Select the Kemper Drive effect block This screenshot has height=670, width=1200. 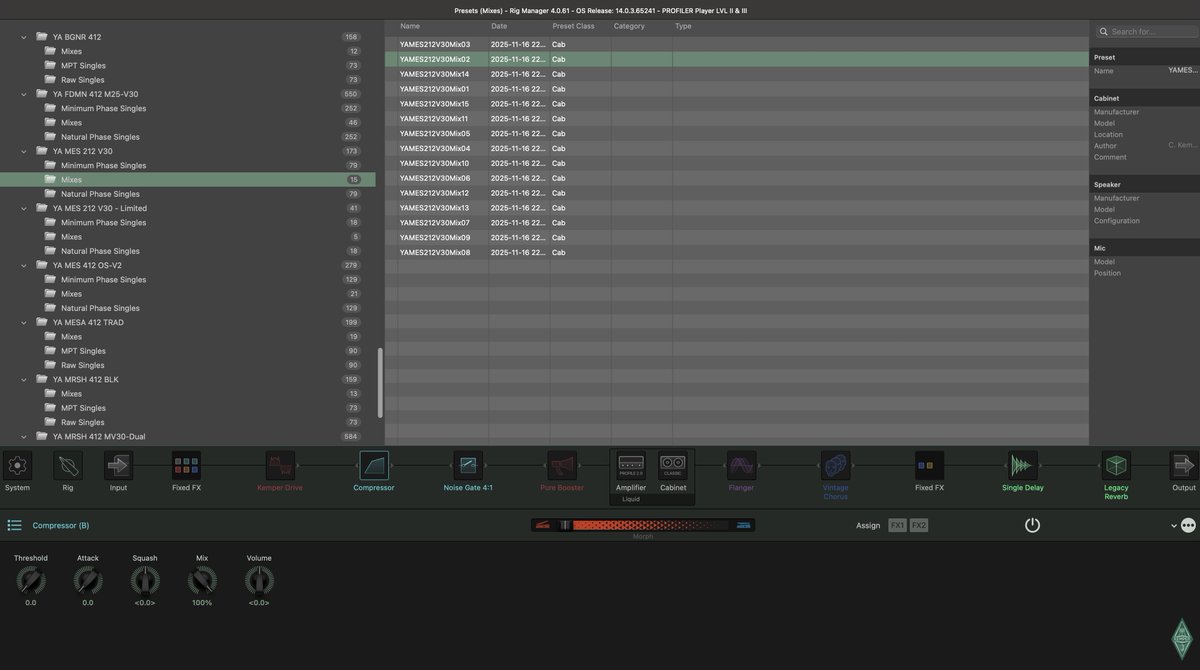tap(280, 465)
